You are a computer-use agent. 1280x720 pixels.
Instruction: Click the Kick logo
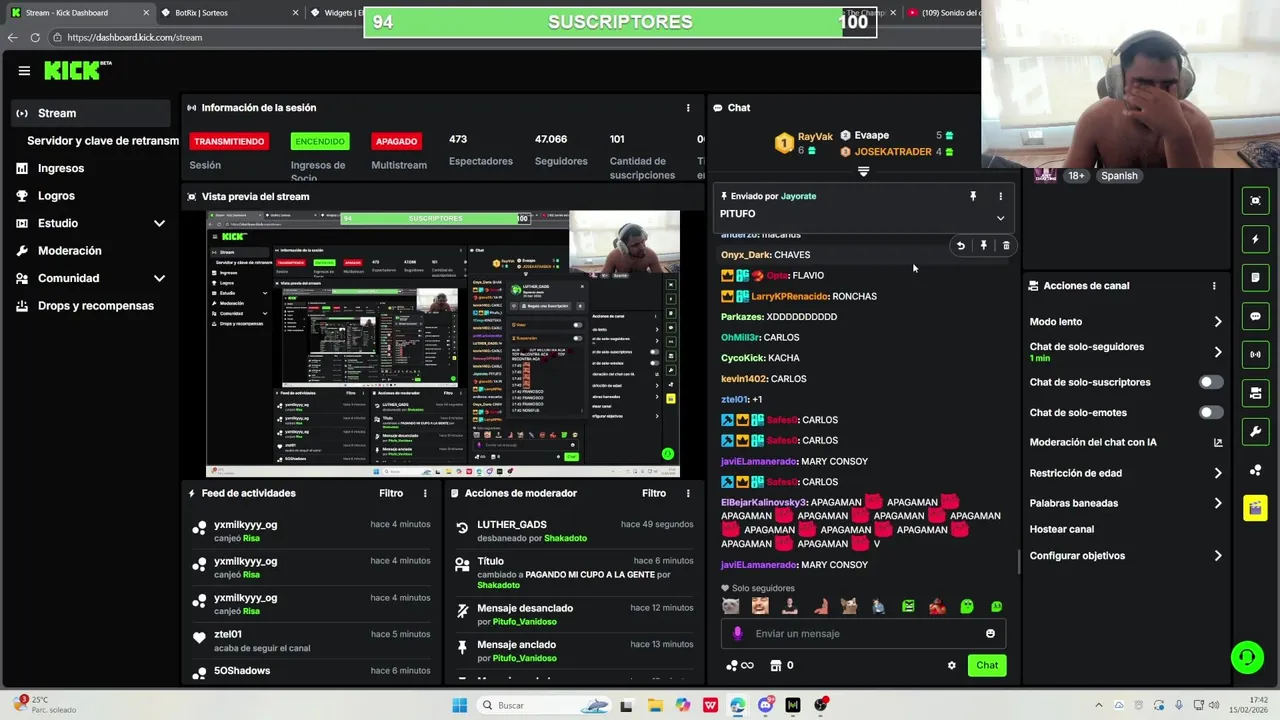[x=77, y=70]
